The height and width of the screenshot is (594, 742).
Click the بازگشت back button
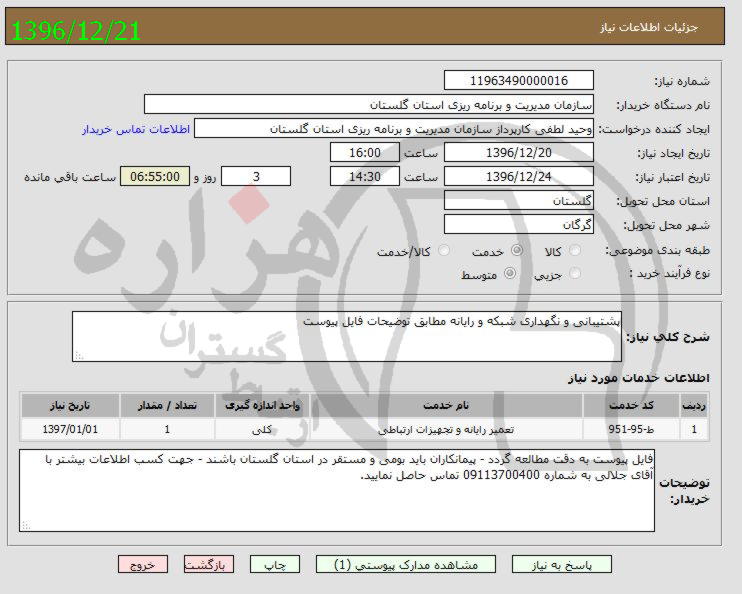point(209,565)
